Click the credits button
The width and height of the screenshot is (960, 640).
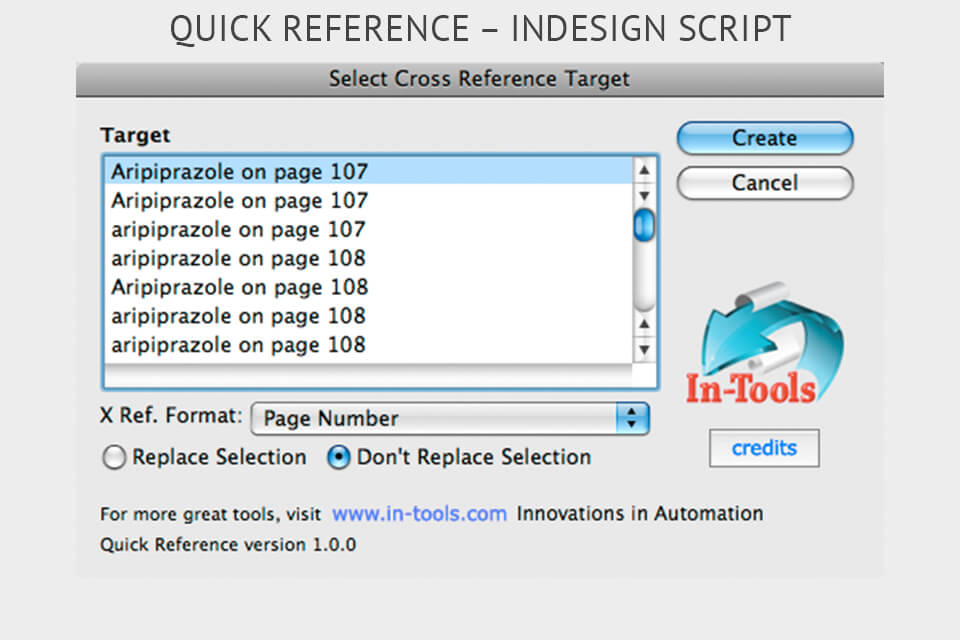coord(764,448)
